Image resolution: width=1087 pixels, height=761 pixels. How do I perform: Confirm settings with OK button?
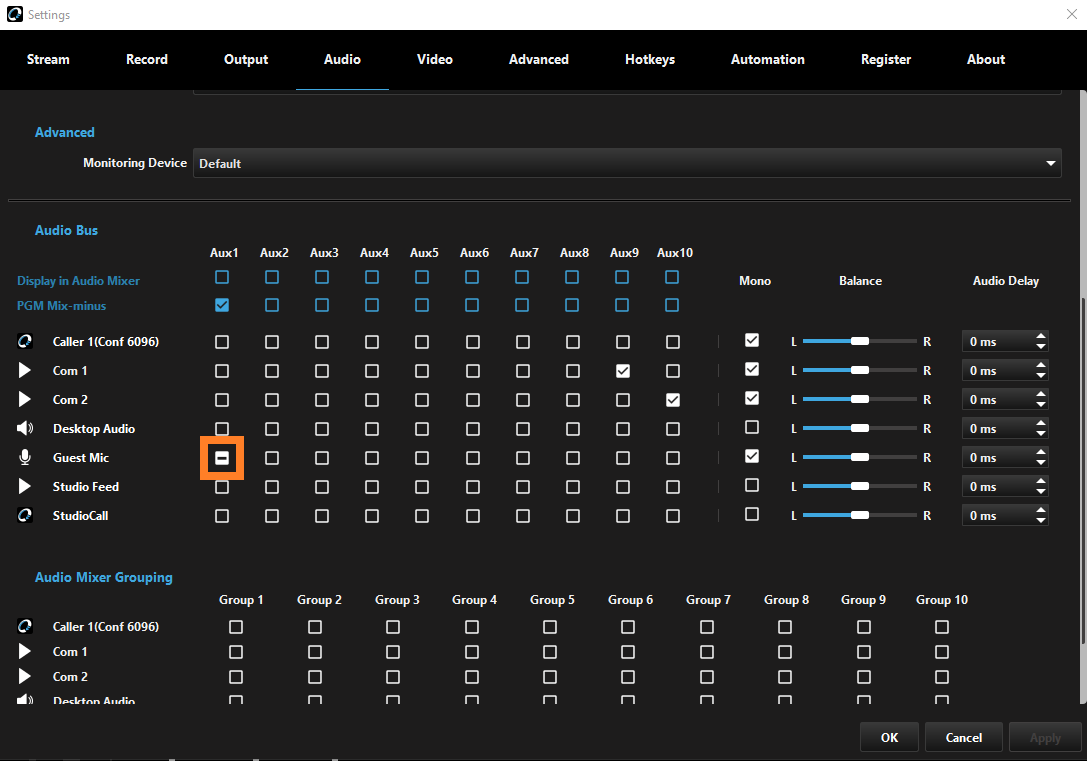click(x=889, y=737)
